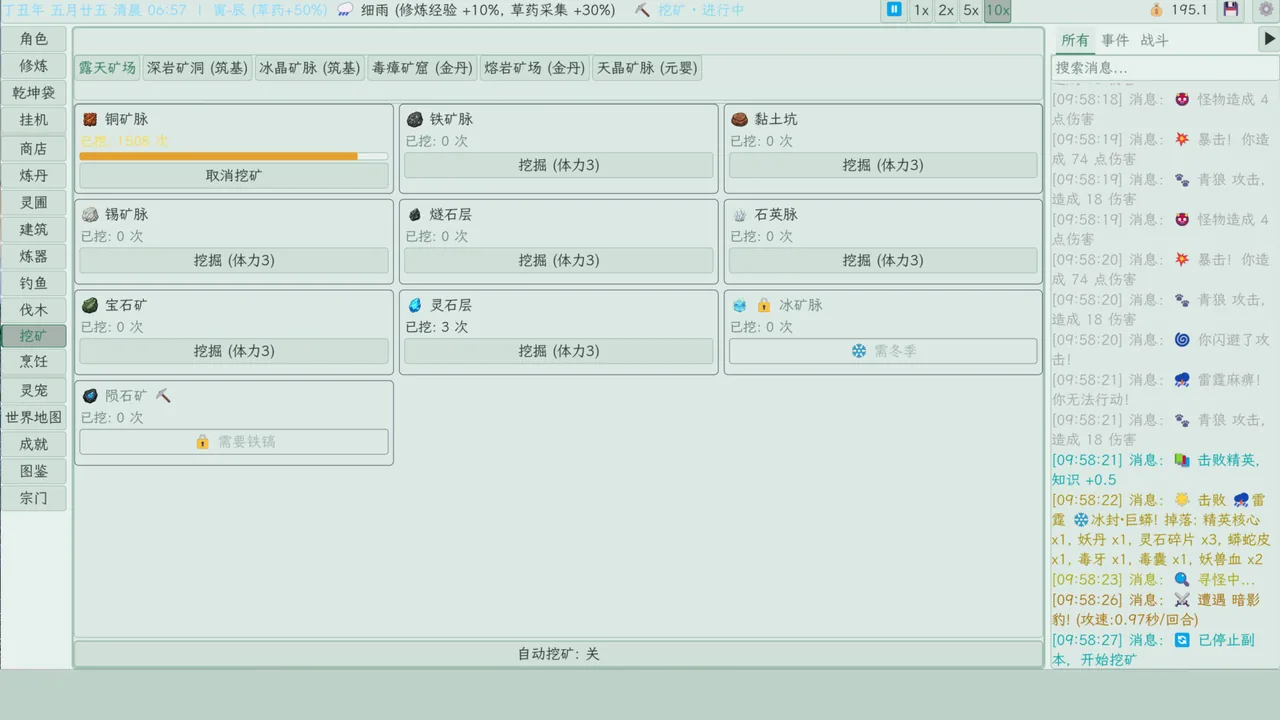Viewport: 1280px width, 720px height.
Task: Show 事件 messages tab
Action: coord(1115,40)
